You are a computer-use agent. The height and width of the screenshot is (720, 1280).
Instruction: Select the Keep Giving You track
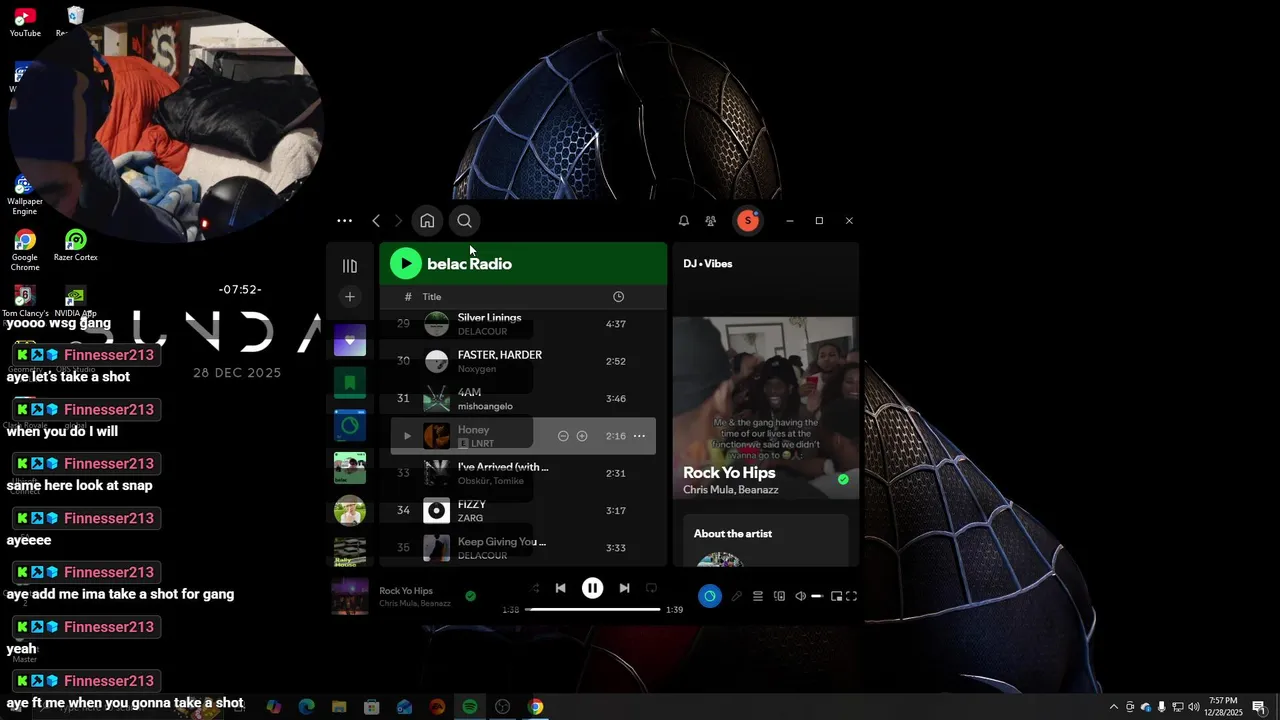tap(523, 548)
